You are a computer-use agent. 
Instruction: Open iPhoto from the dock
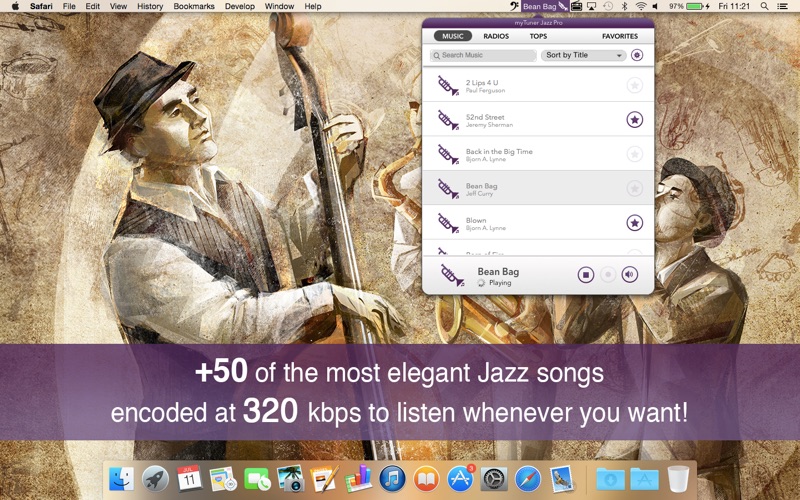[x=291, y=479]
